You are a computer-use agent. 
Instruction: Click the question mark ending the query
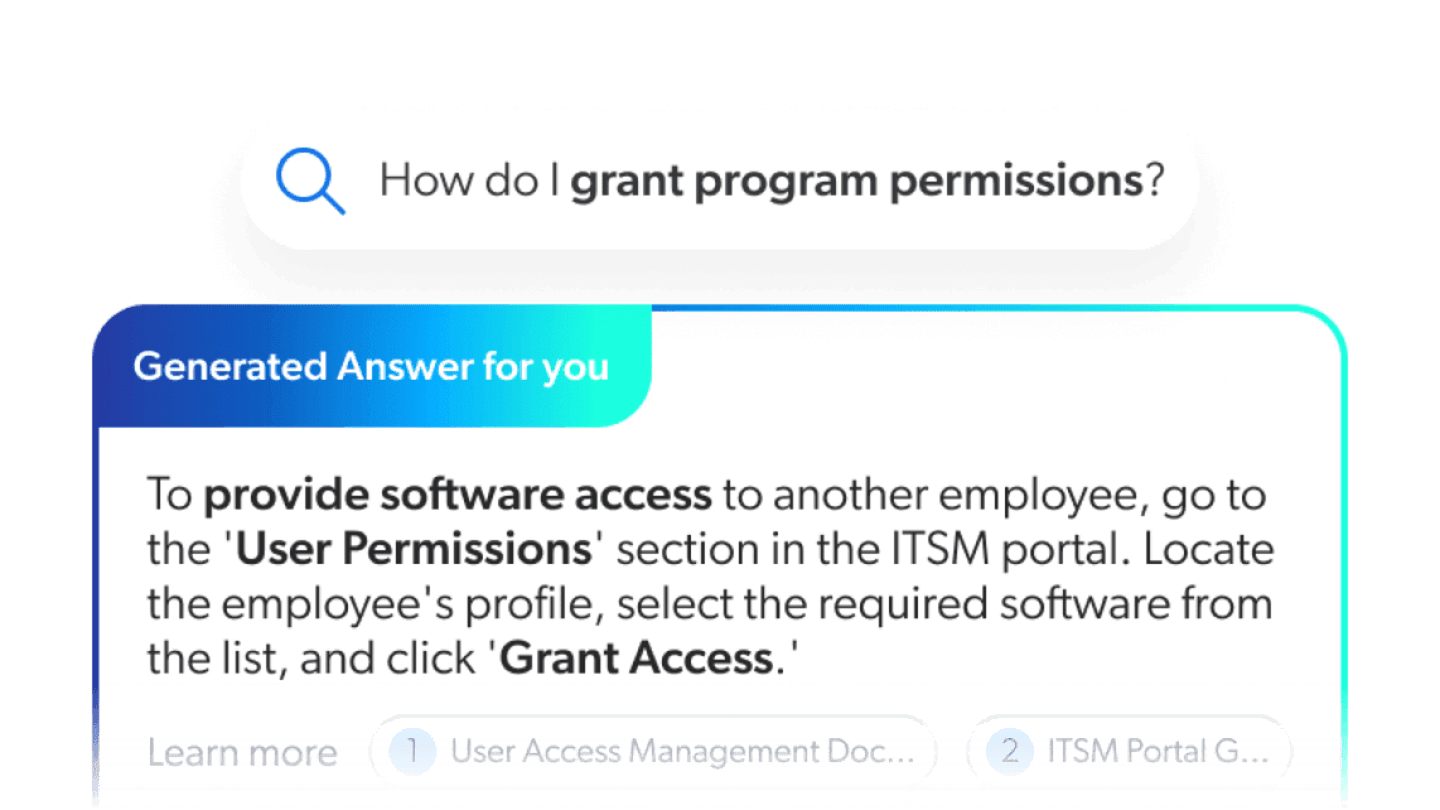coord(1154,182)
